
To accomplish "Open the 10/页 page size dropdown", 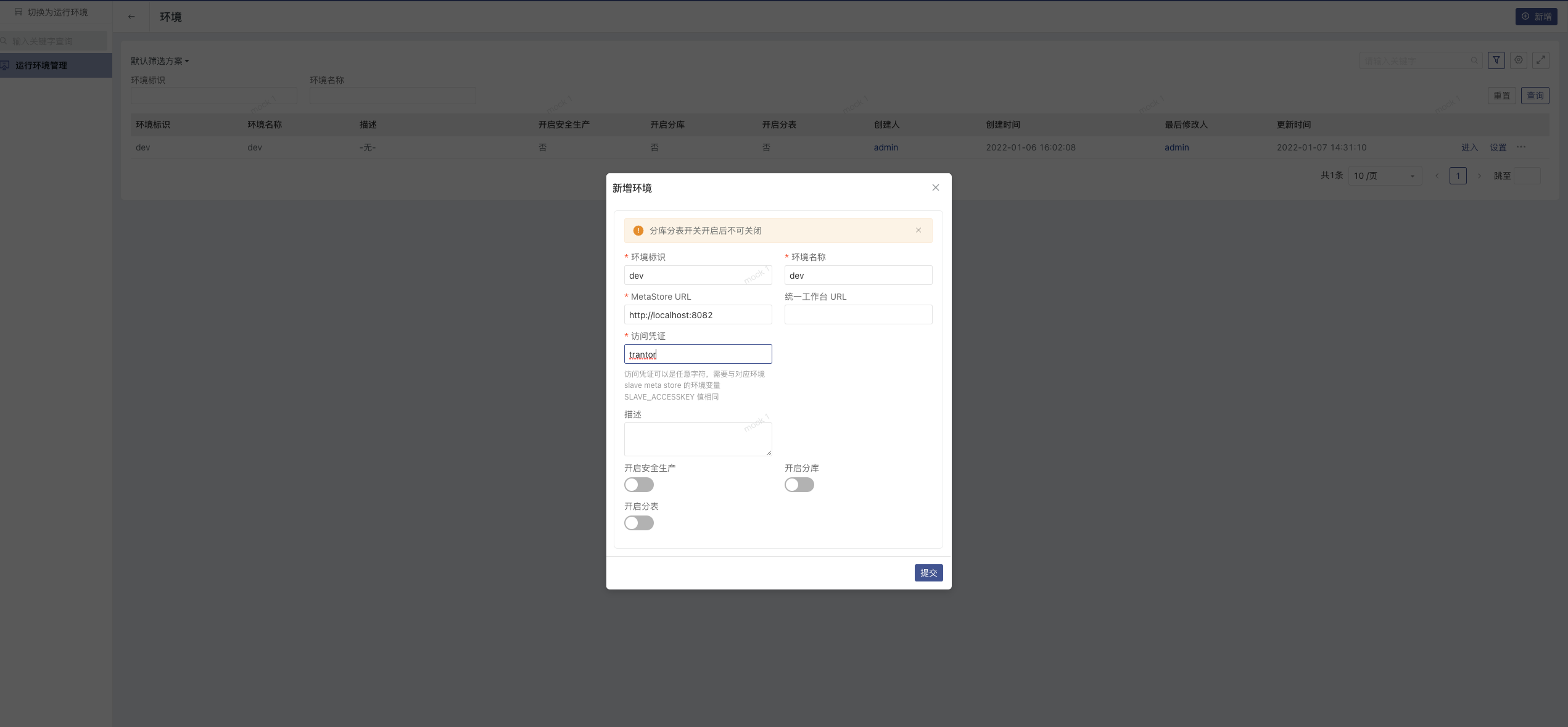I will [x=1385, y=176].
